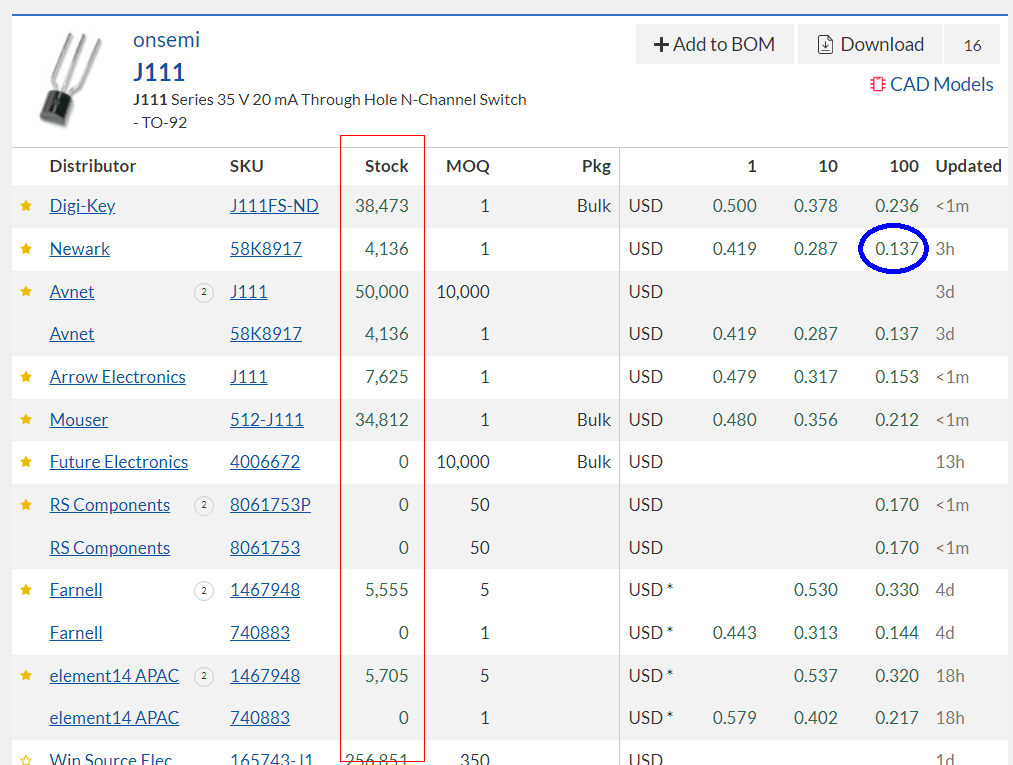
Task: Expand RS Components' 2 offers badge
Action: pos(204,505)
